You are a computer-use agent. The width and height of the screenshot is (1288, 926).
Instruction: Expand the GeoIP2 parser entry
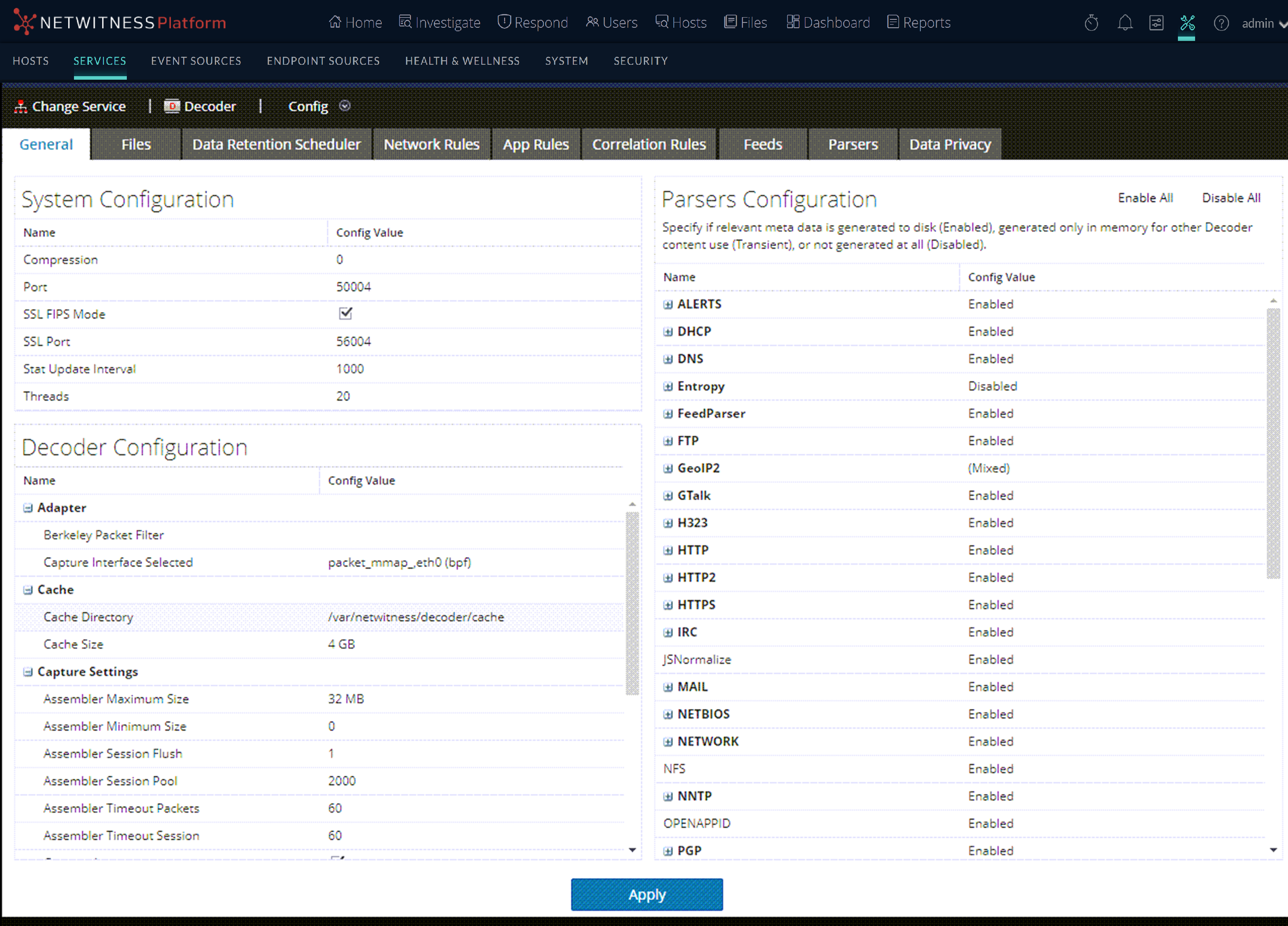pyautogui.click(x=668, y=469)
